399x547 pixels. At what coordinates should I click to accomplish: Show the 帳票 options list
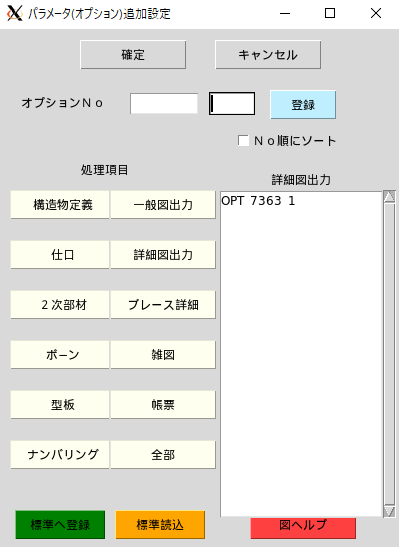pos(163,405)
